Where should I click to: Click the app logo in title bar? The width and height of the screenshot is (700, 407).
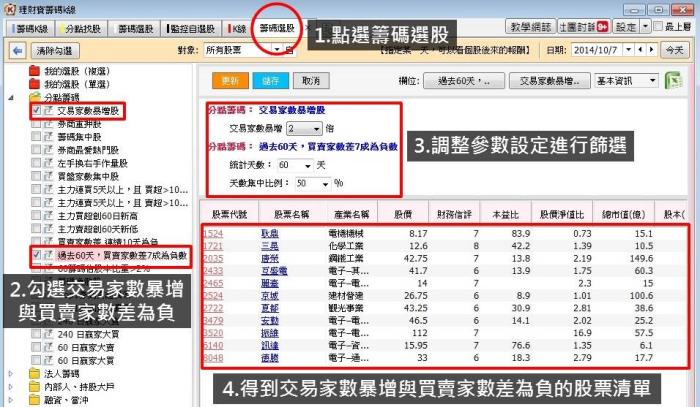9,9
